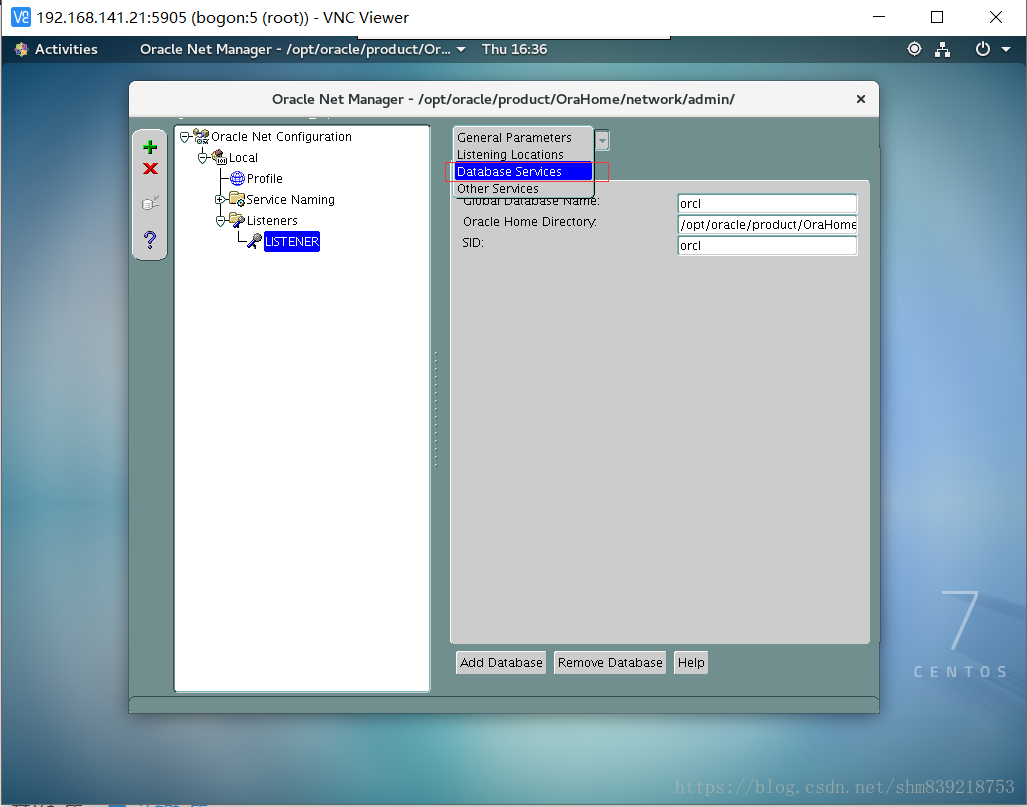
Task: Select the Profile globe icon in tree
Action: [237, 179]
